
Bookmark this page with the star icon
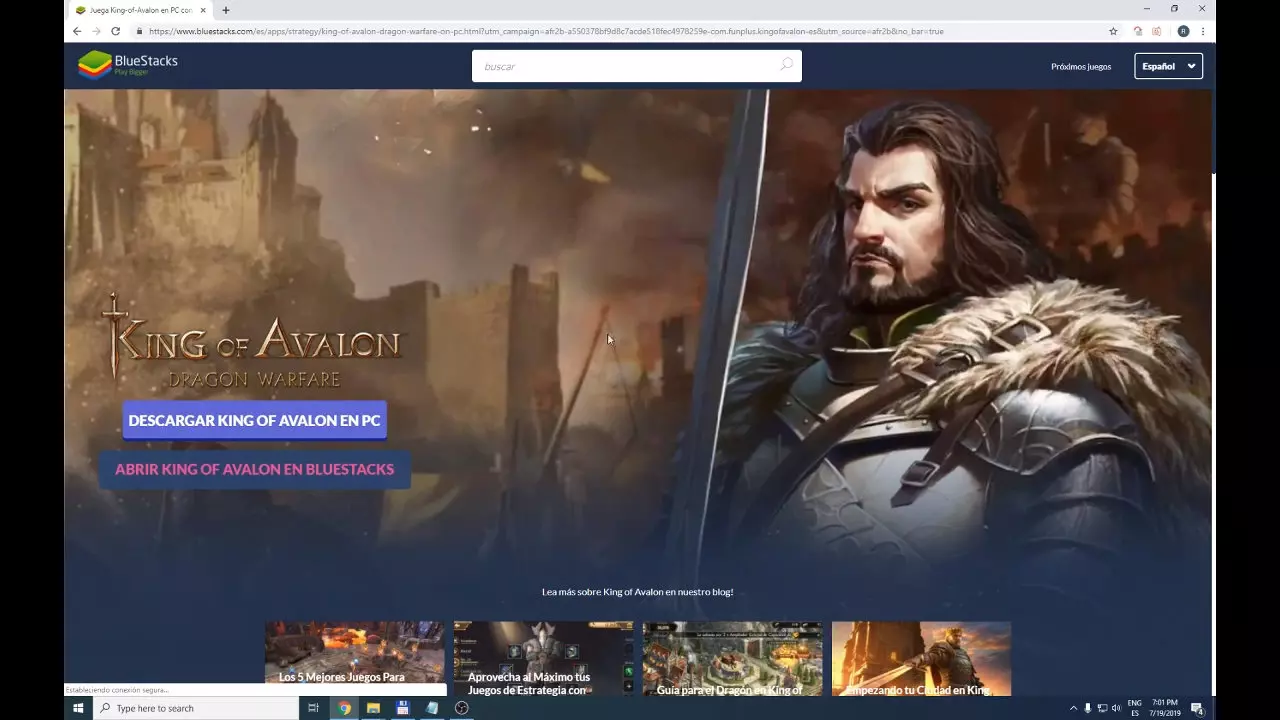1113,31
